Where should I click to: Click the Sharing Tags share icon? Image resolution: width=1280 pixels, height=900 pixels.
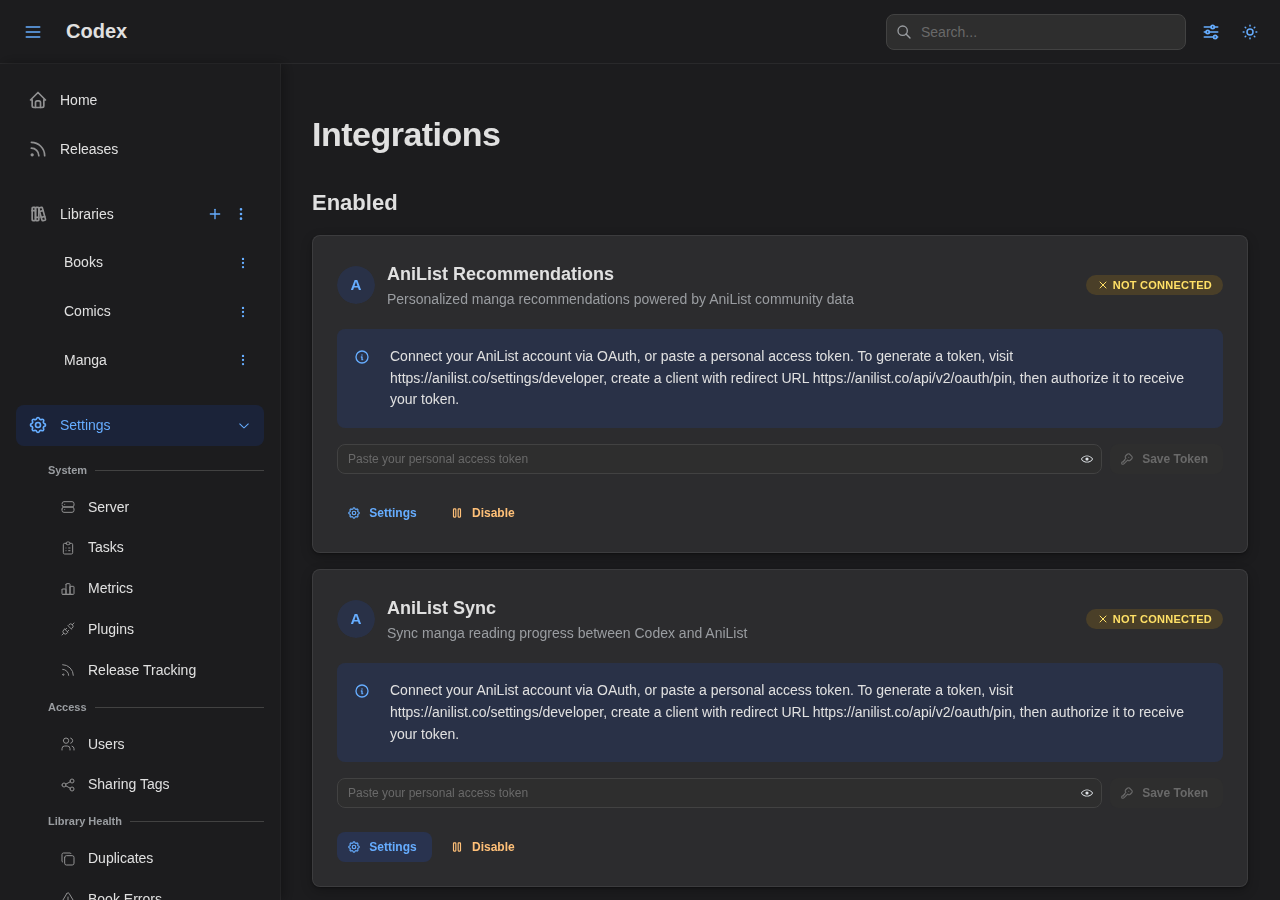pos(68,785)
